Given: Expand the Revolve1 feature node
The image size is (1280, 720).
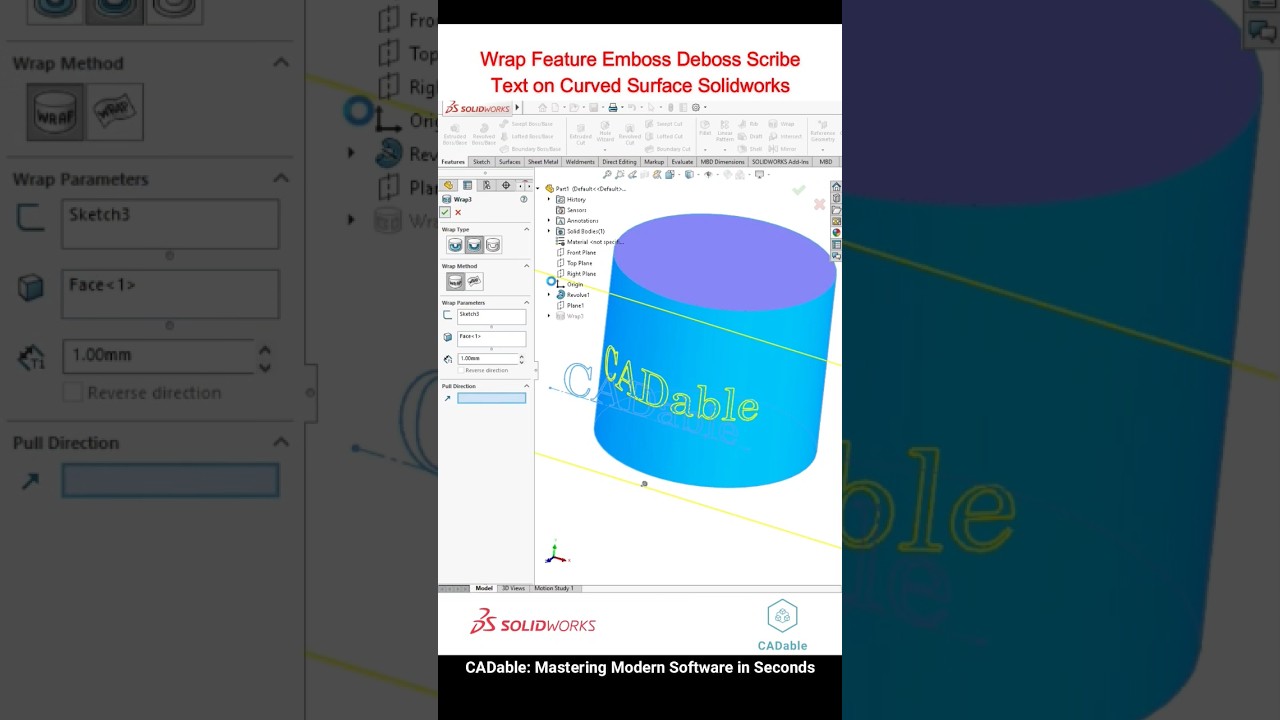Looking at the screenshot, I should coord(549,294).
